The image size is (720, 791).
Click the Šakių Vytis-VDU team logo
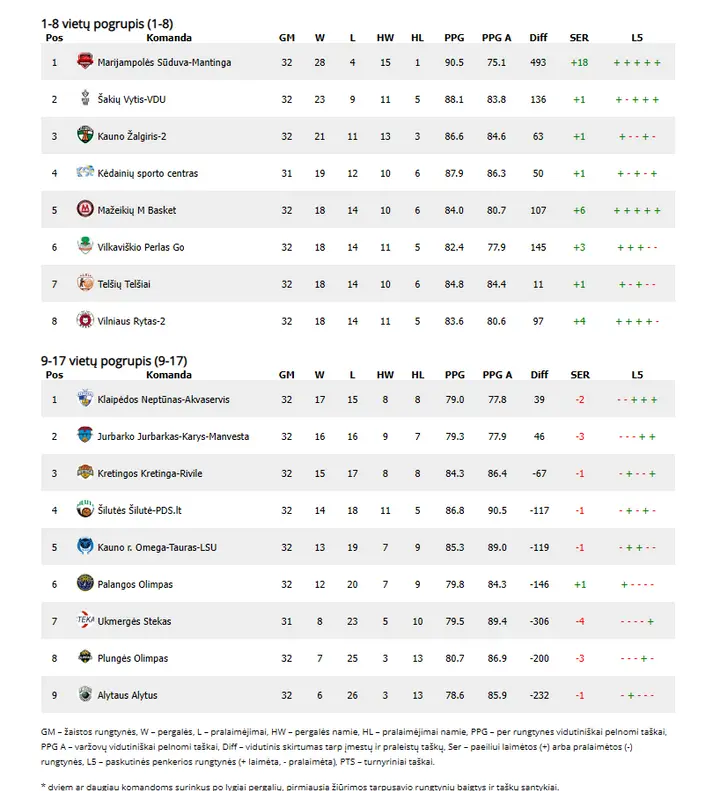coord(85,97)
